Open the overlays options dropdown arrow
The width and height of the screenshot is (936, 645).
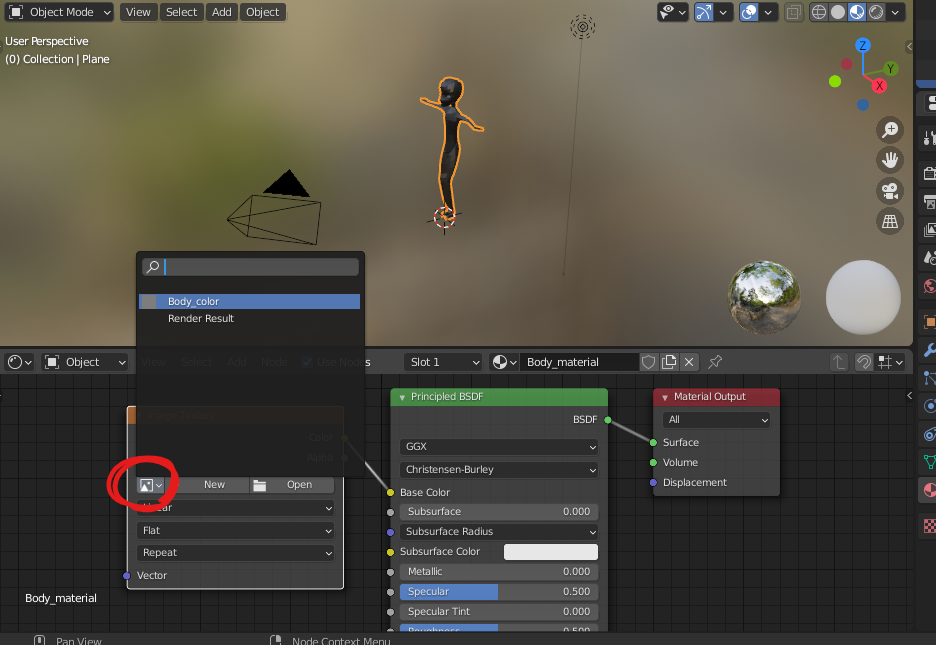pos(768,12)
